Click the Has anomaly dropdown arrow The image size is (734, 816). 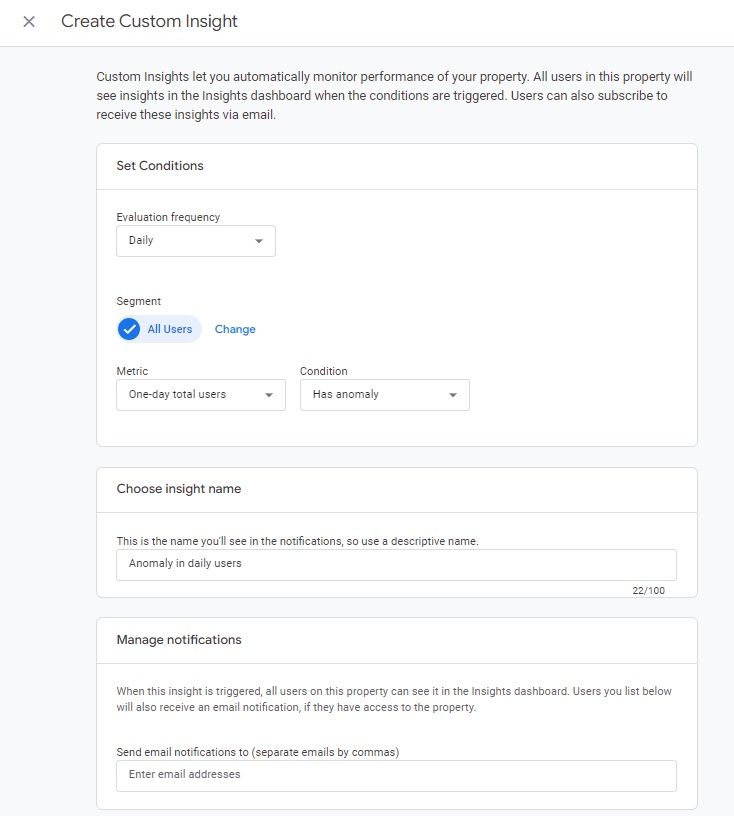[x=453, y=395]
